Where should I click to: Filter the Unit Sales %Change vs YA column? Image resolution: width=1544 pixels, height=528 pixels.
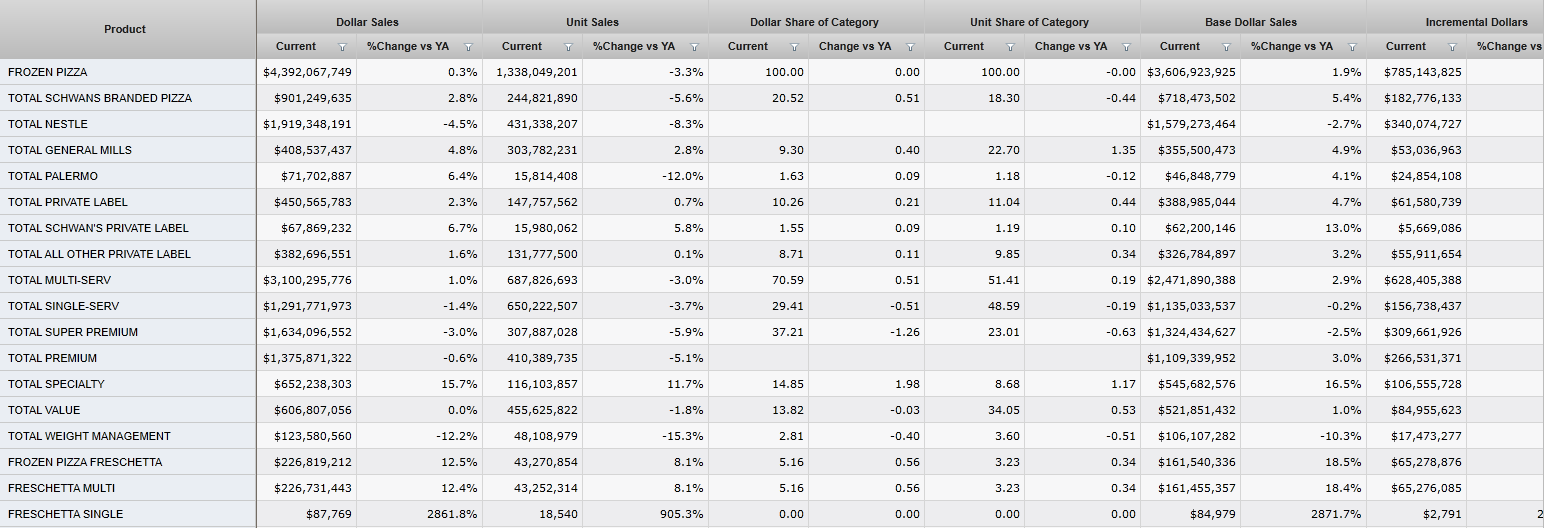[x=695, y=47]
